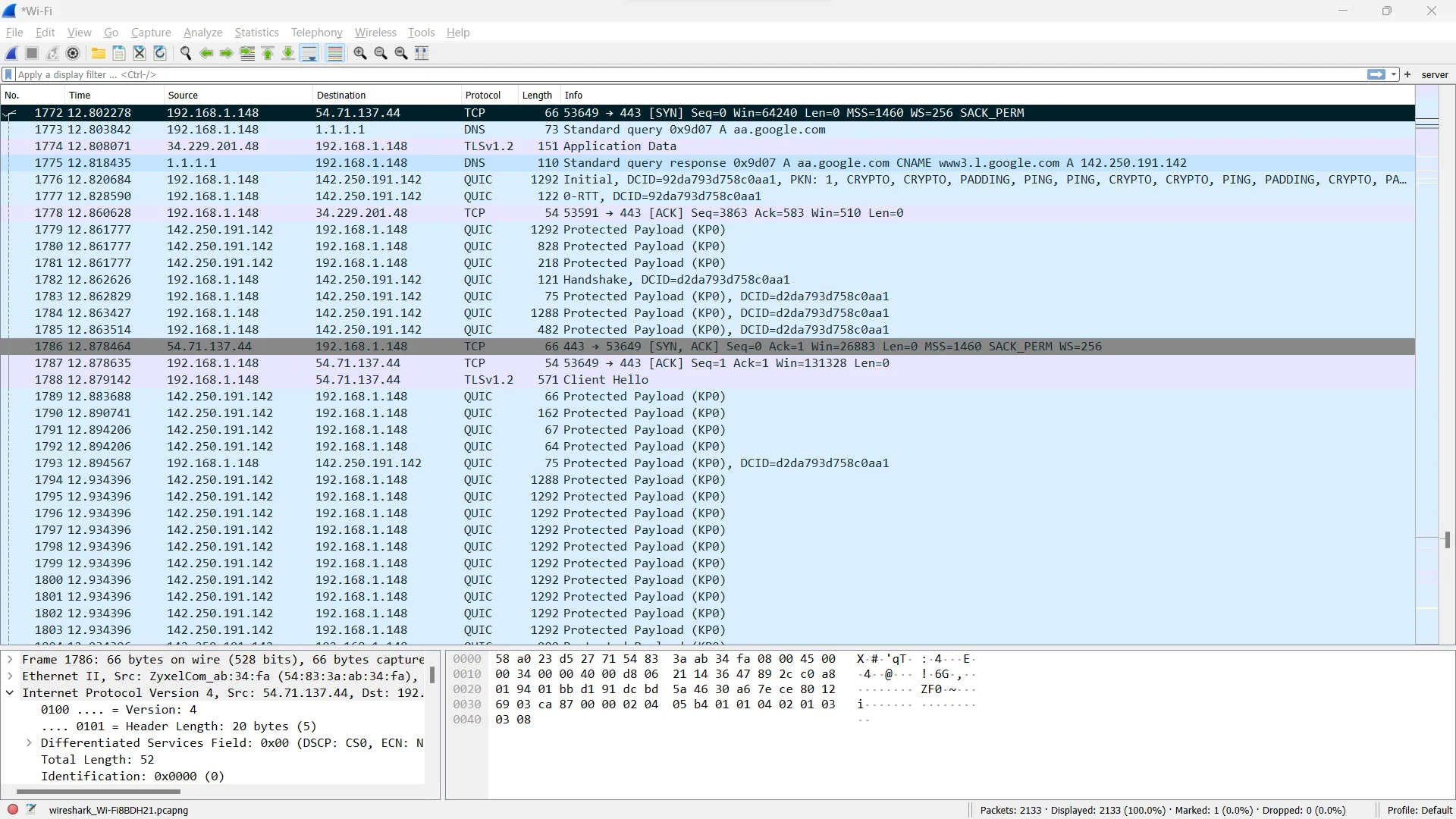Apply the display filter arrow button

pyautogui.click(x=1376, y=74)
